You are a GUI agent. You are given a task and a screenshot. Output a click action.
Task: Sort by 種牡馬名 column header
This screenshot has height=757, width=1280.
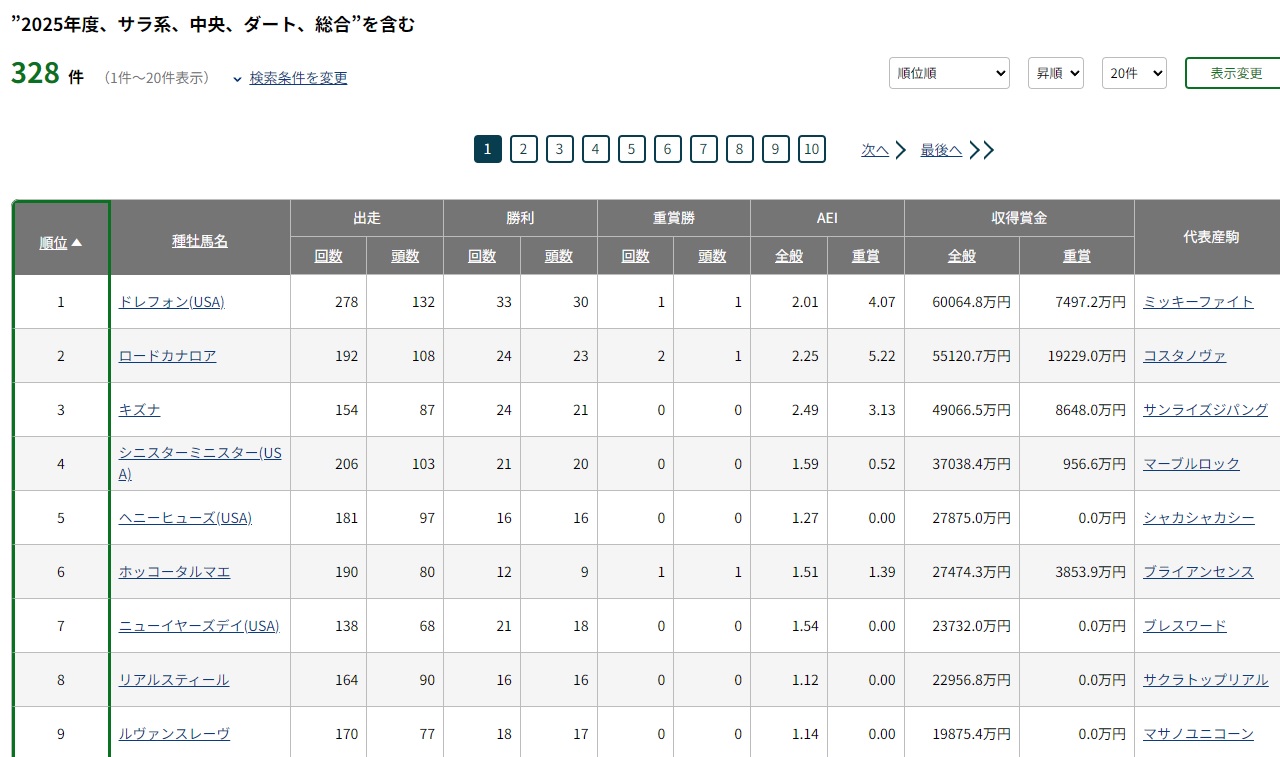pyautogui.click(x=200, y=241)
